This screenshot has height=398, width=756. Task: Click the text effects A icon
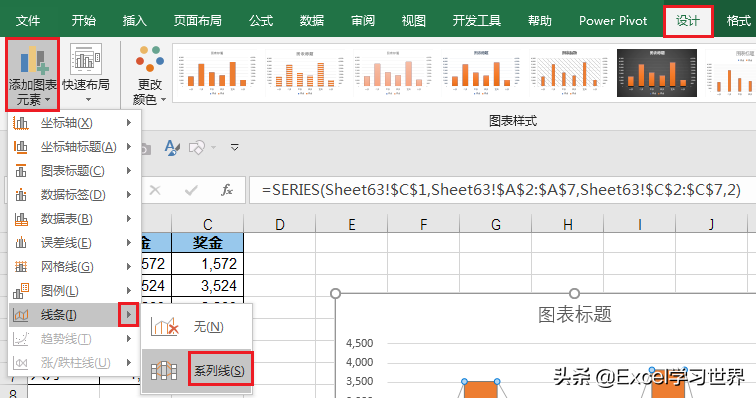pos(172,148)
